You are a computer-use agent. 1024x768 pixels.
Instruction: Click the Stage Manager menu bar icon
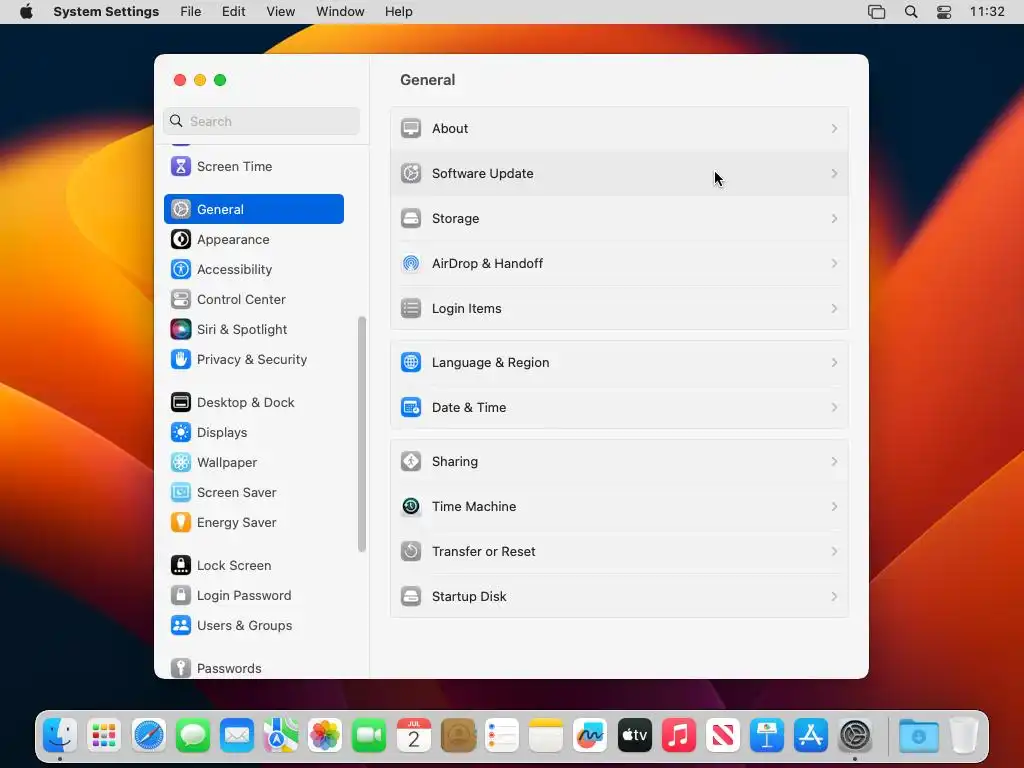876,12
